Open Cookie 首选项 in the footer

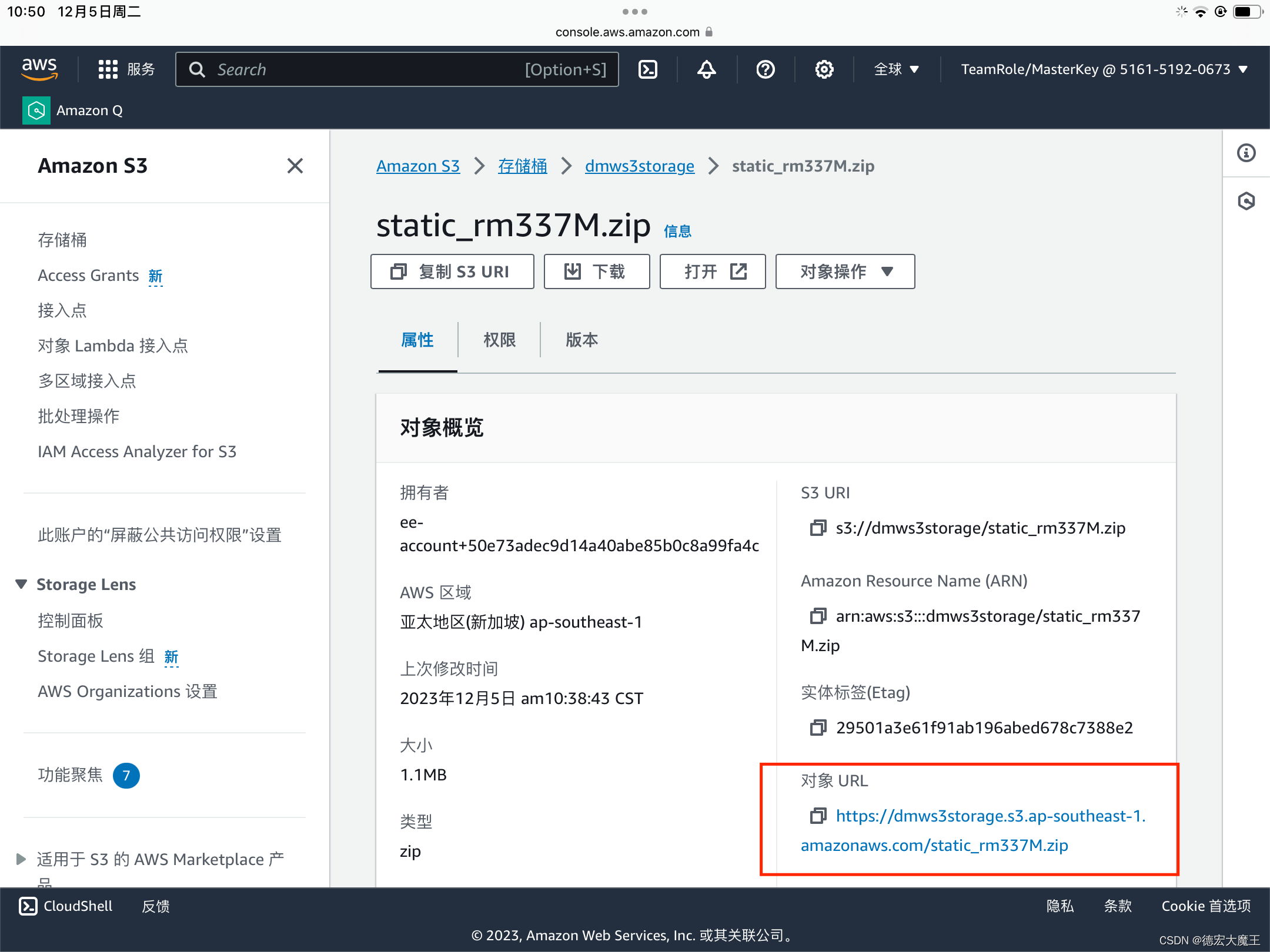(1206, 906)
